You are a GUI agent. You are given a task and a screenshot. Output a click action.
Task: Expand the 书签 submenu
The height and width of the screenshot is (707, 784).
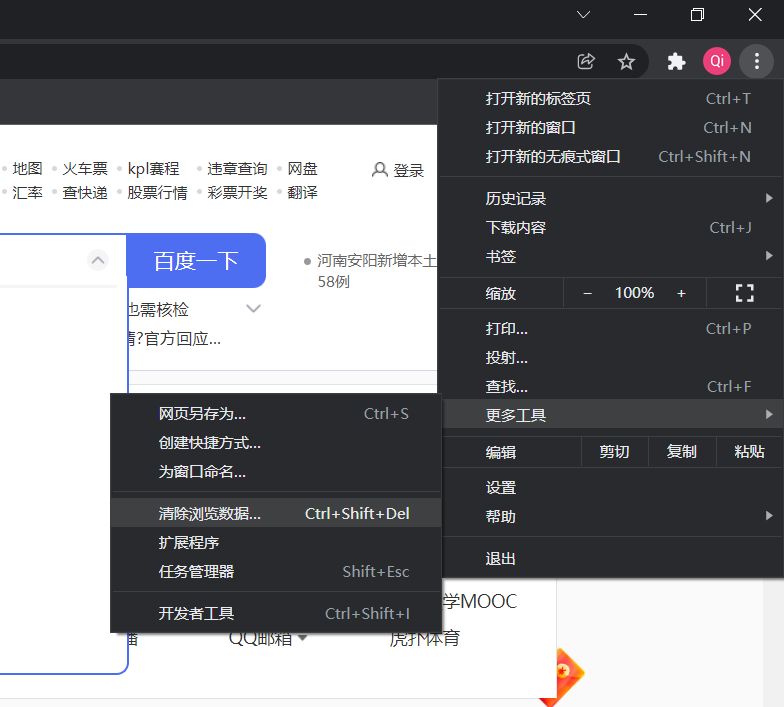[610, 256]
